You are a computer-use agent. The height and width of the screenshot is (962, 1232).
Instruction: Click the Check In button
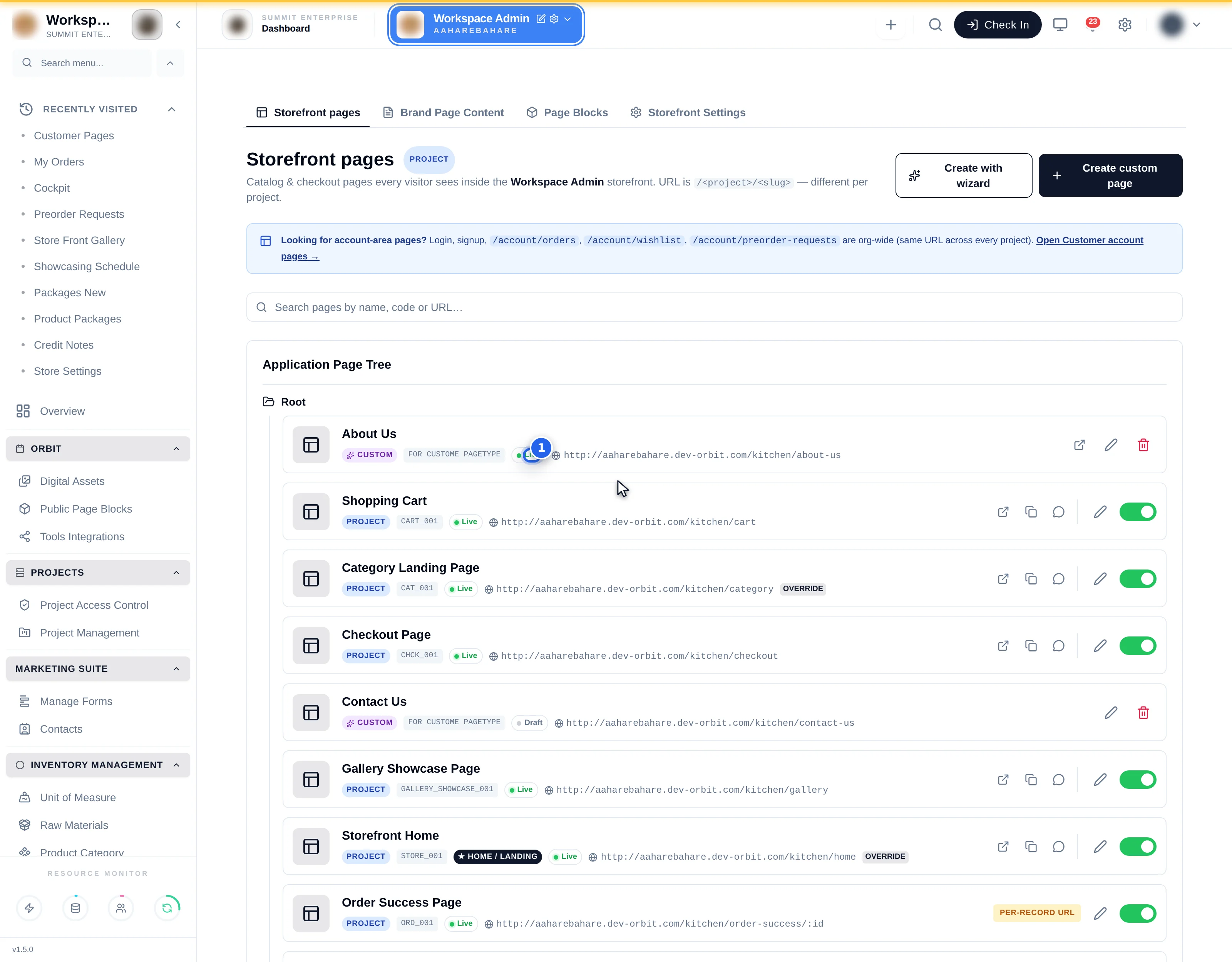pos(997,25)
